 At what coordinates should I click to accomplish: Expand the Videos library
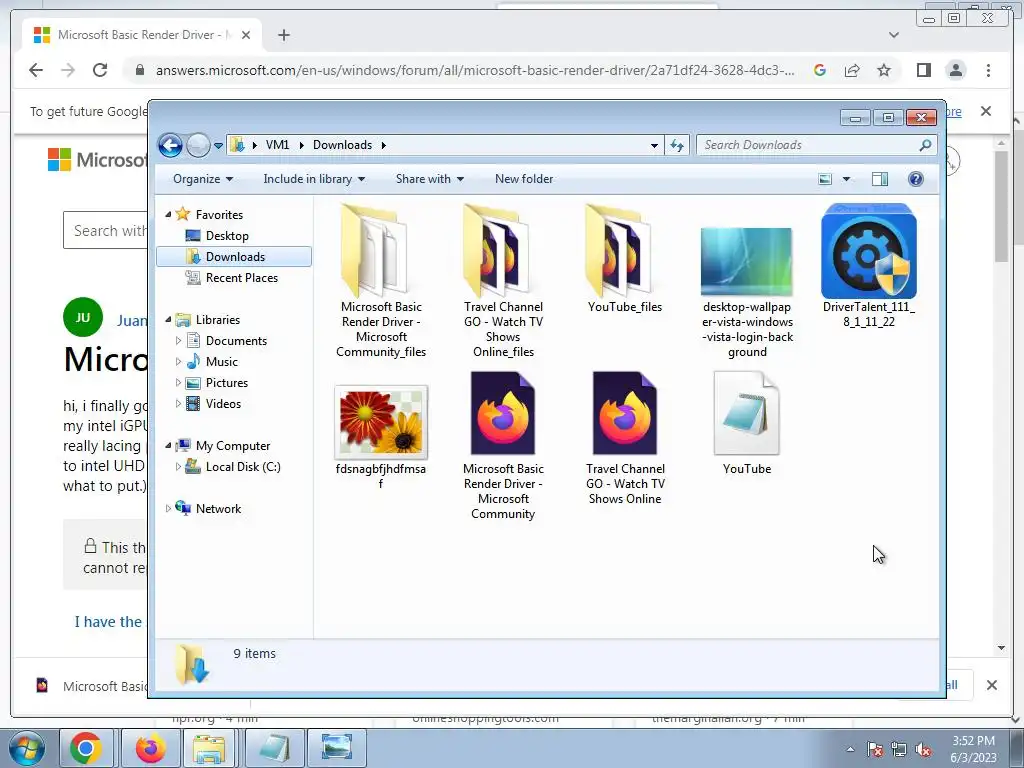coord(178,404)
